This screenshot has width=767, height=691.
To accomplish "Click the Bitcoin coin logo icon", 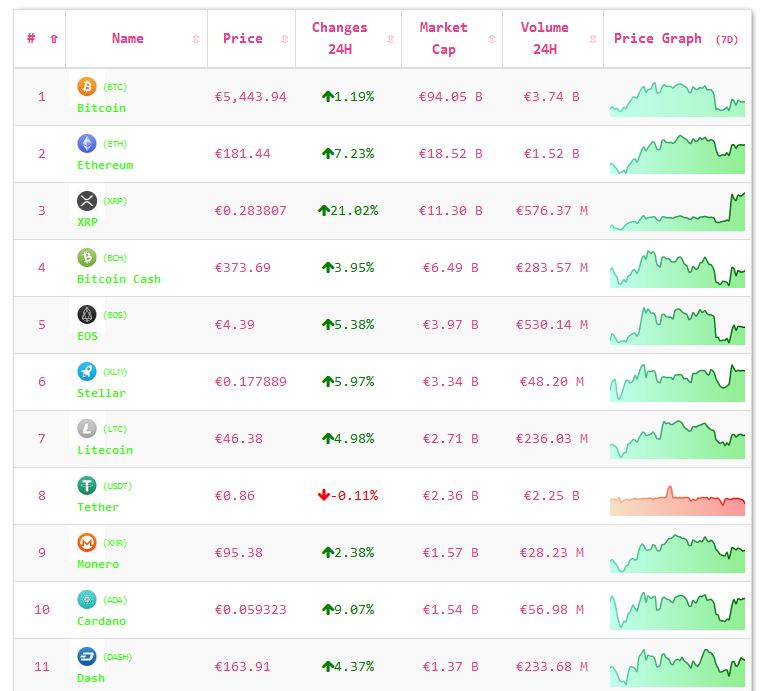I will [x=87, y=87].
